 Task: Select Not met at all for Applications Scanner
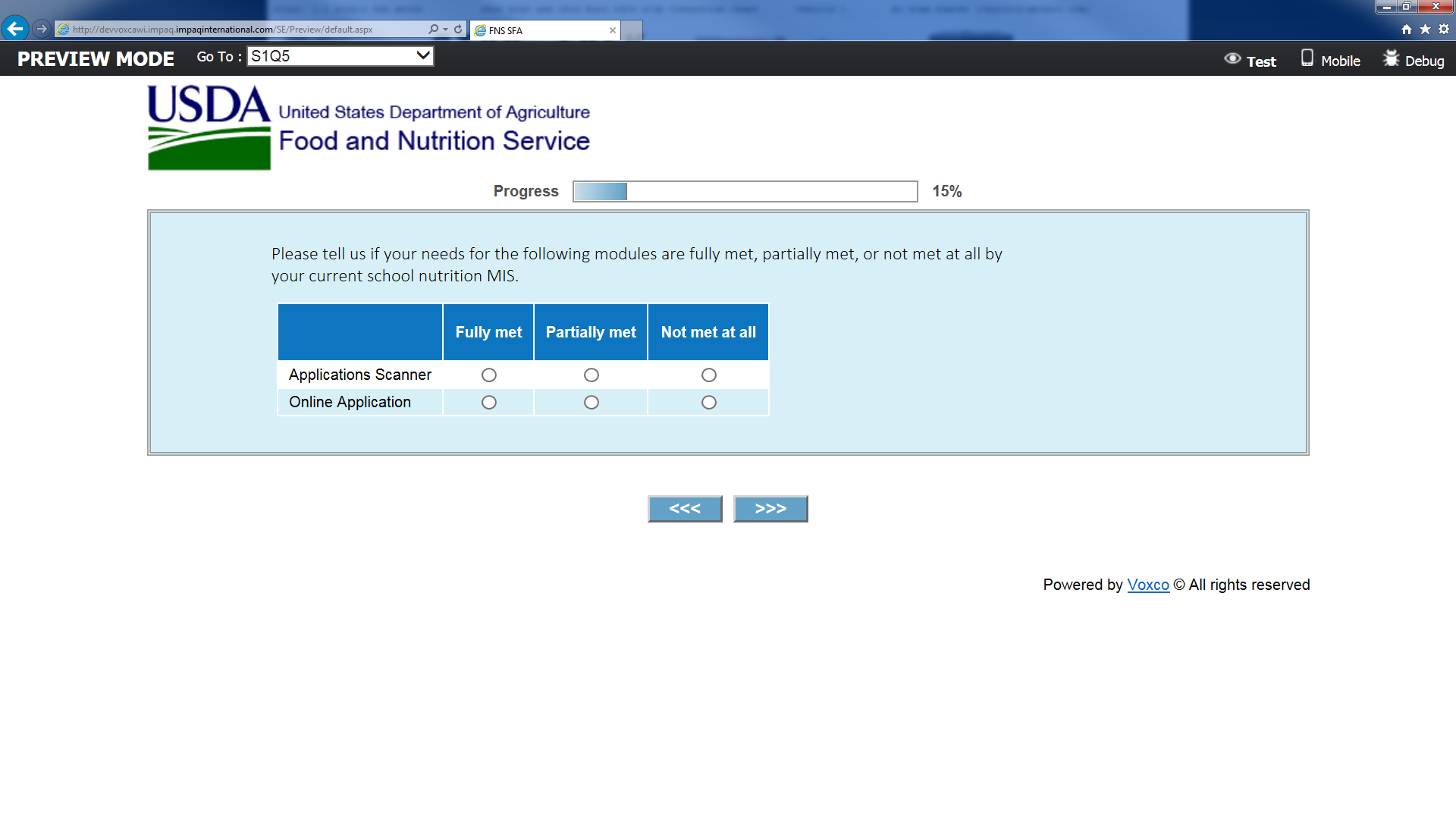tap(709, 375)
